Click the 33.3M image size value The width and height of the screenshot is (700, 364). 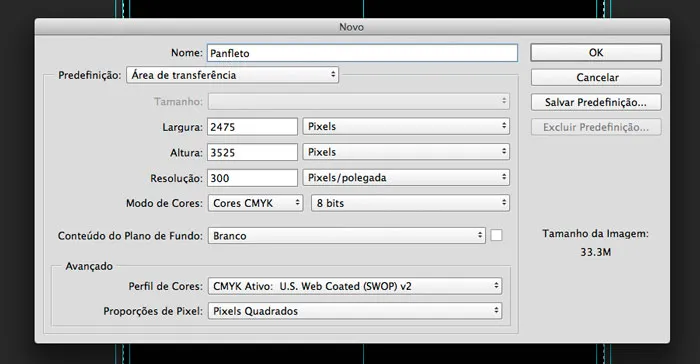point(596,252)
